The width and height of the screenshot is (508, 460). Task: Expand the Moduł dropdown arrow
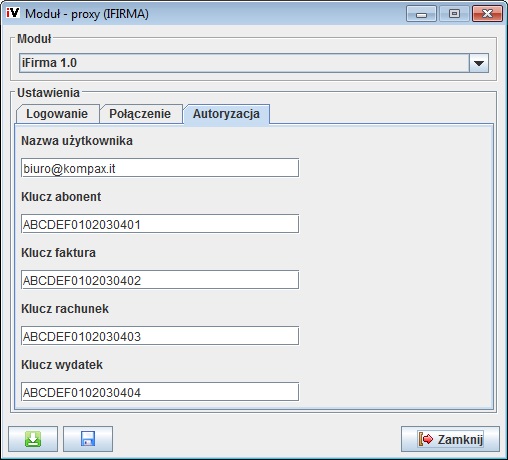point(479,63)
